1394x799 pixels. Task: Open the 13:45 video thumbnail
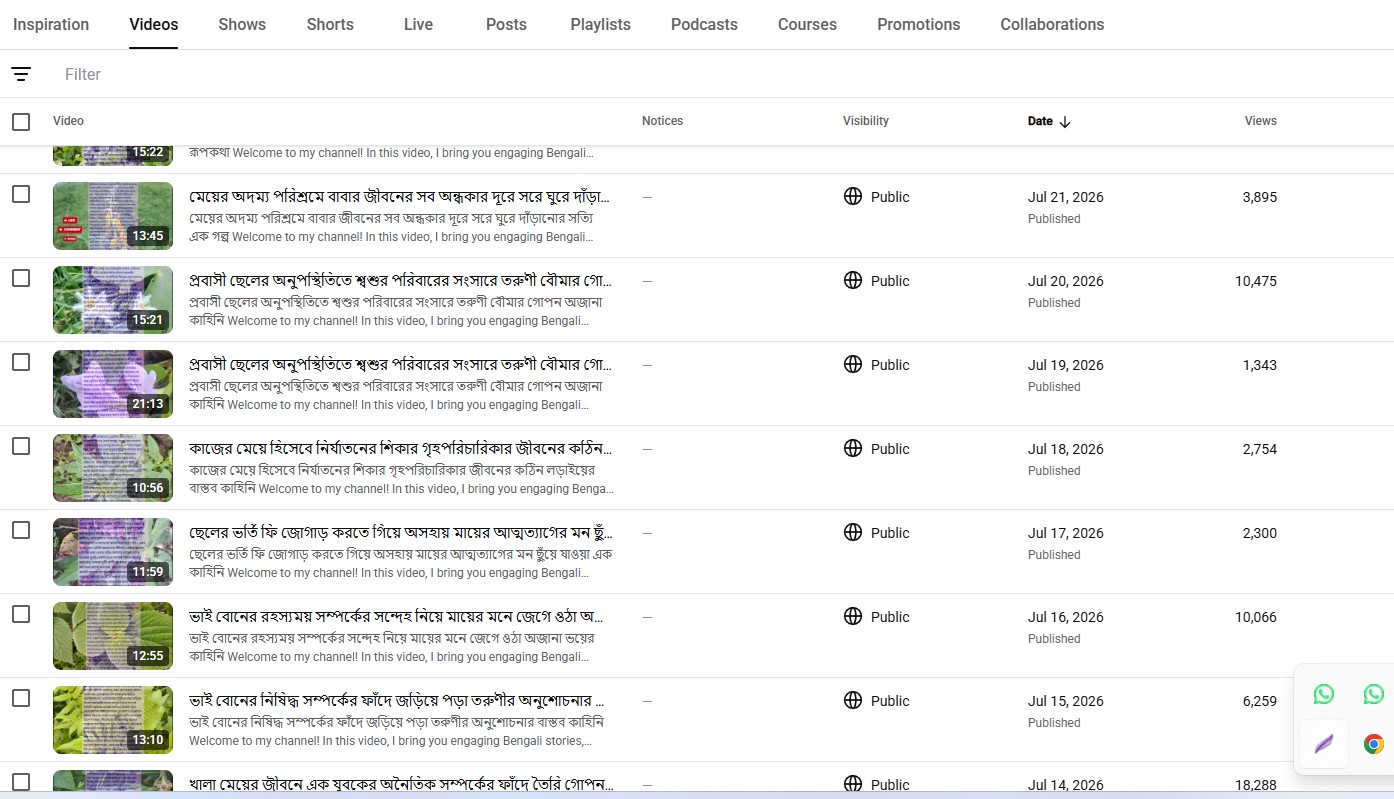click(x=113, y=216)
